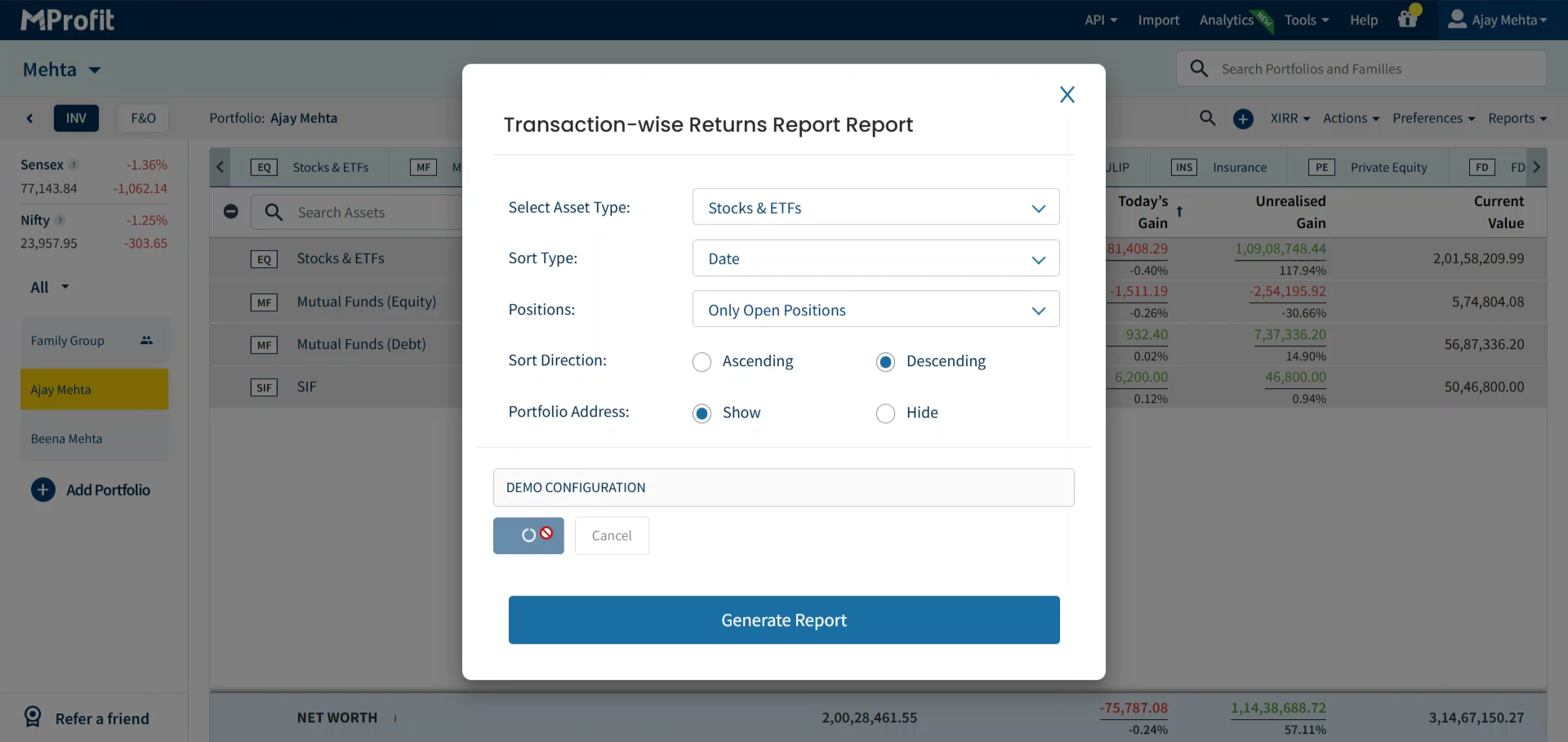Click the MProfit logo
This screenshot has height=742, width=1568.
click(x=67, y=20)
